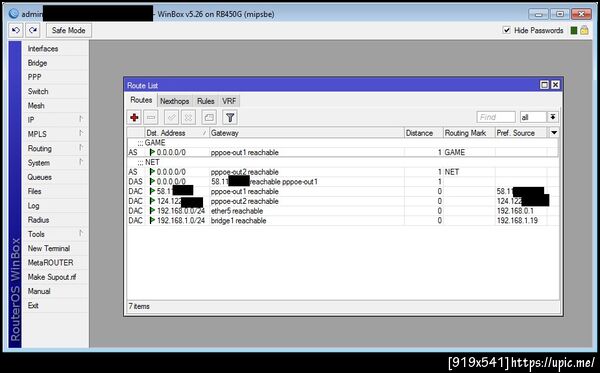Select the pppoe-out2 reachable NET route row
Screen dimensions: 600x373
(x=342, y=172)
